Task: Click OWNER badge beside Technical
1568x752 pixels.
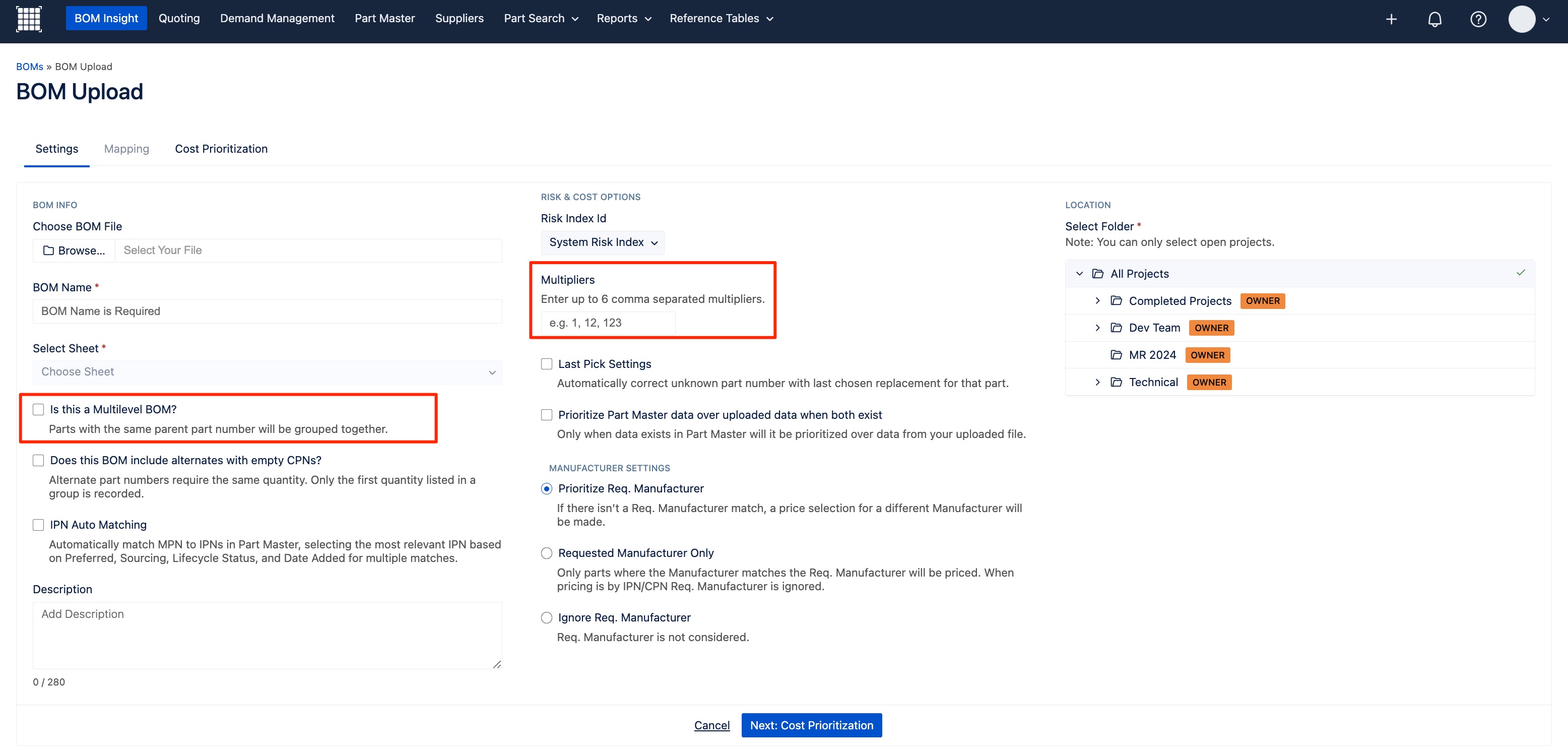Action: [x=1209, y=383]
